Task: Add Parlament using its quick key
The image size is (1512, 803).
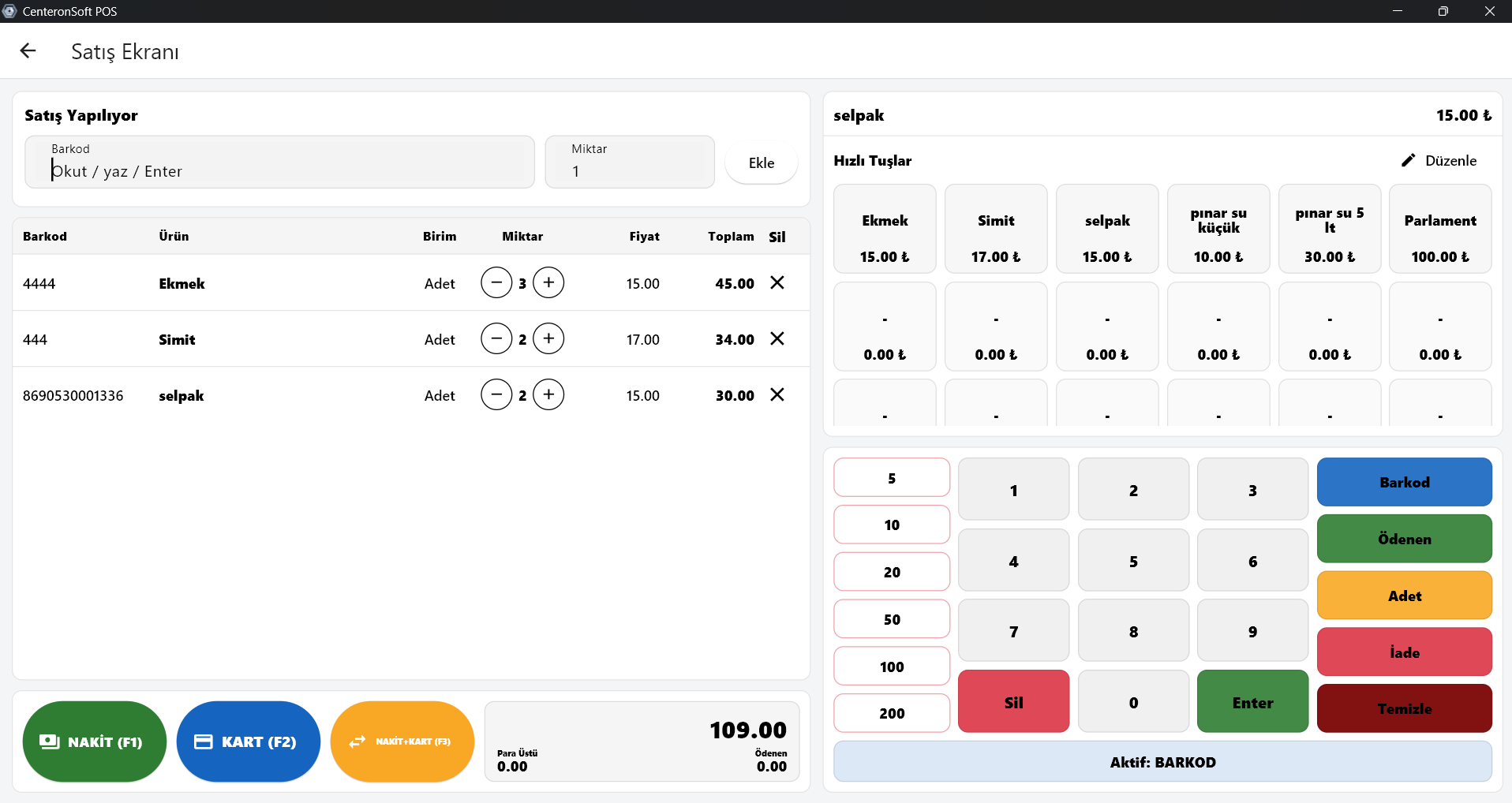Action: (x=1439, y=229)
